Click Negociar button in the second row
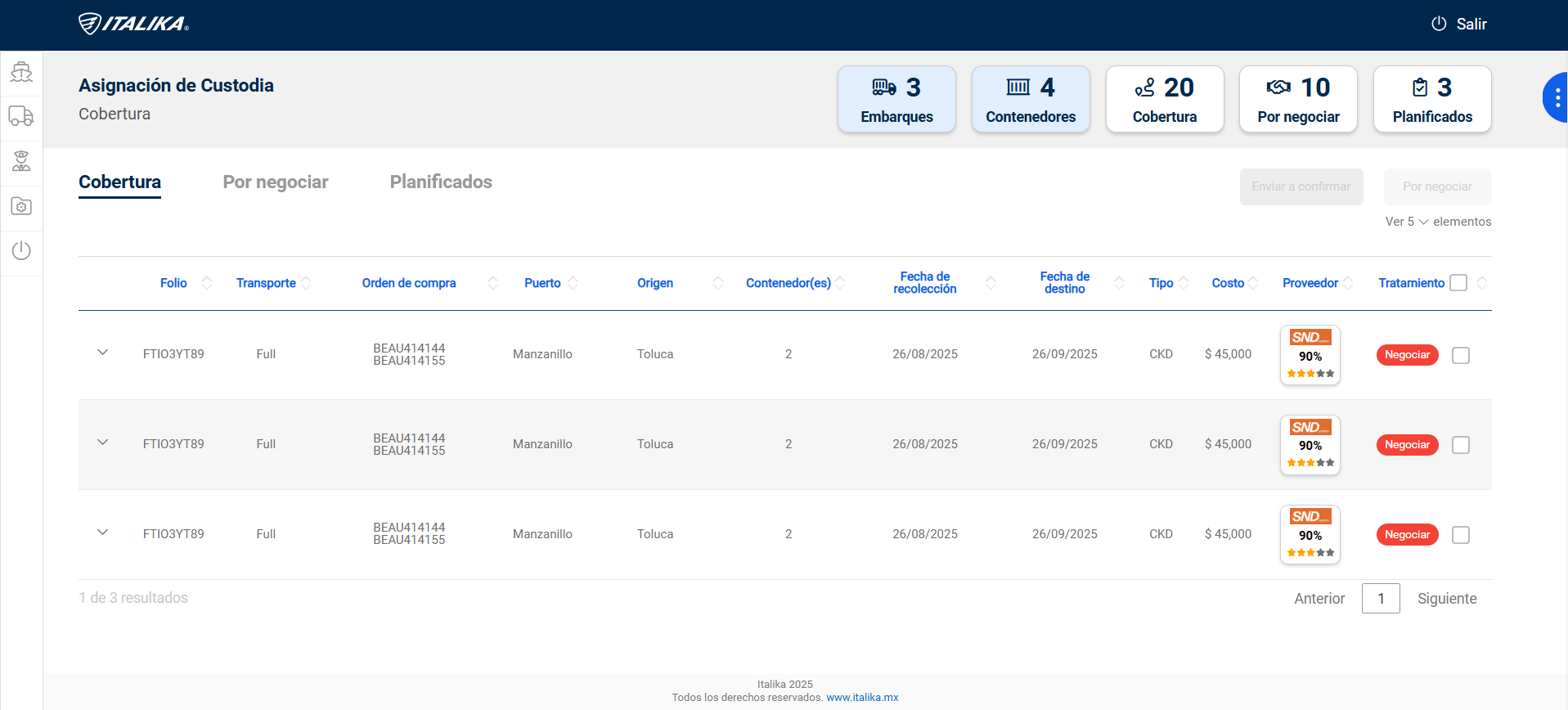The height and width of the screenshot is (710, 1568). (x=1407, y=445)
